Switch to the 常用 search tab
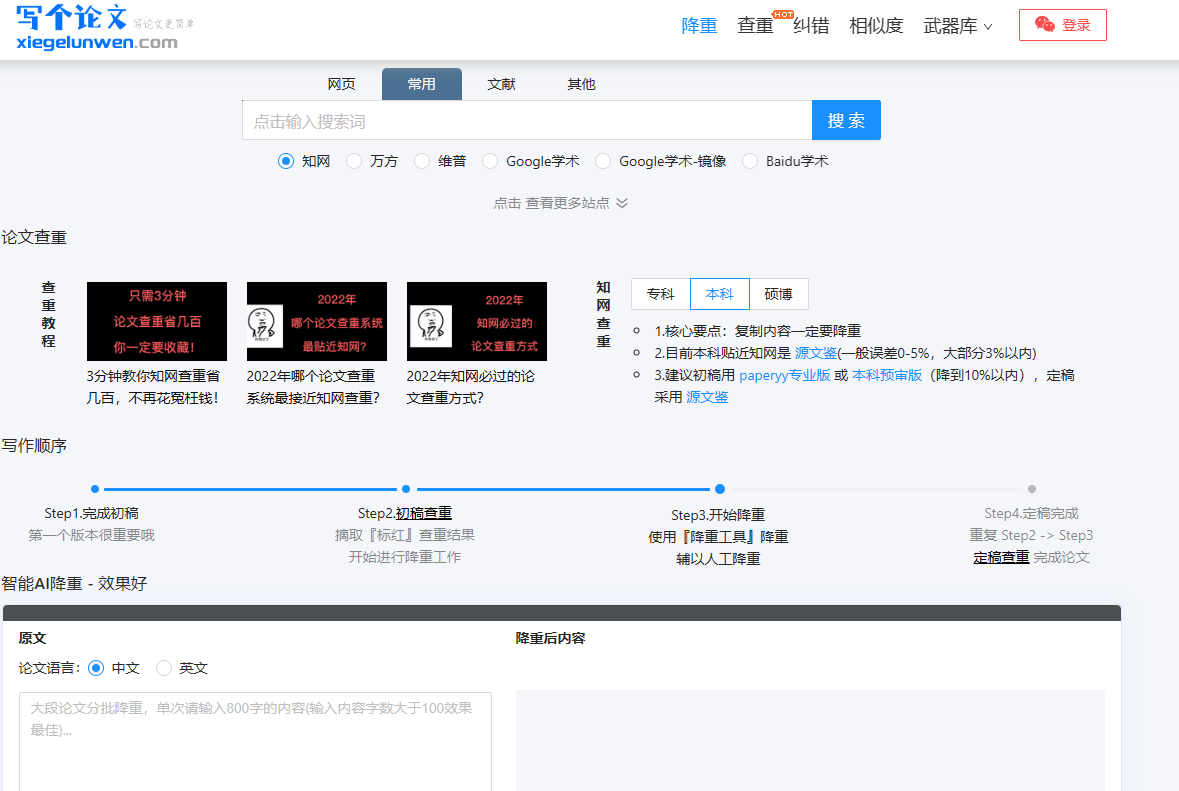This screenshot has height=791, width=1179. (422, 84)
